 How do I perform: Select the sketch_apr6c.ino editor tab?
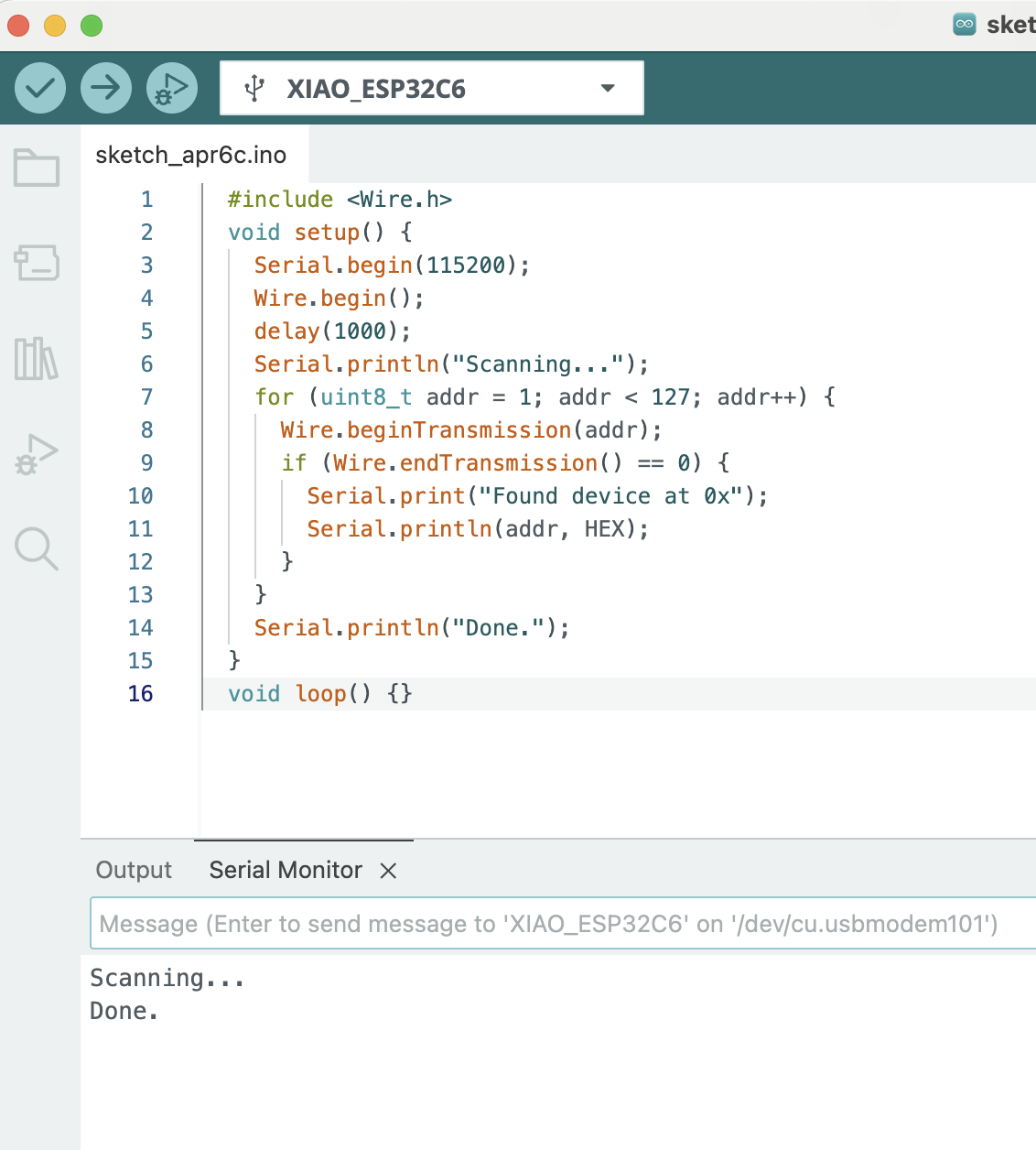tap(191, 155)
